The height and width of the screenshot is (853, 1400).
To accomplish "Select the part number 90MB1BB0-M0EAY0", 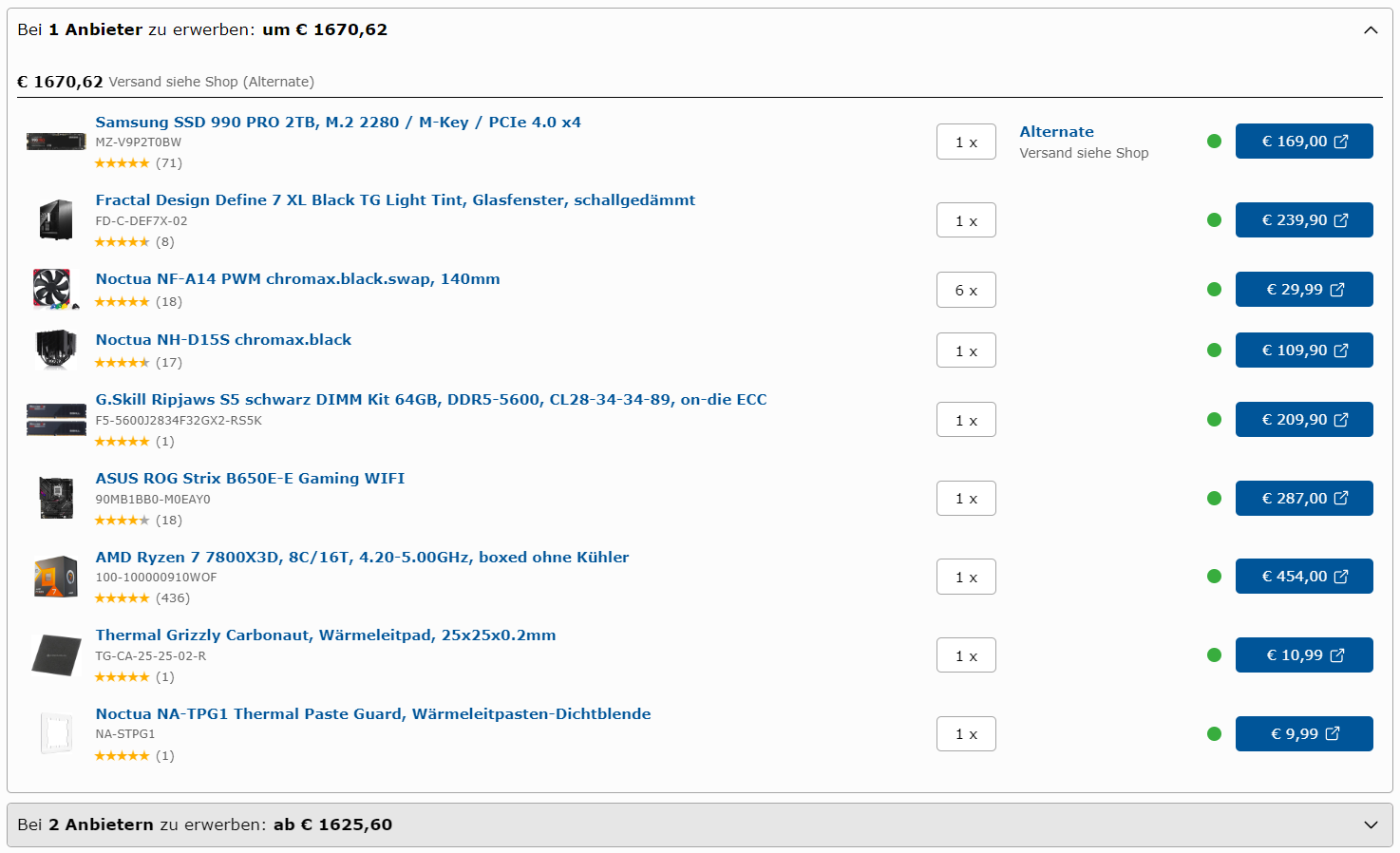I will coord(153,500).
